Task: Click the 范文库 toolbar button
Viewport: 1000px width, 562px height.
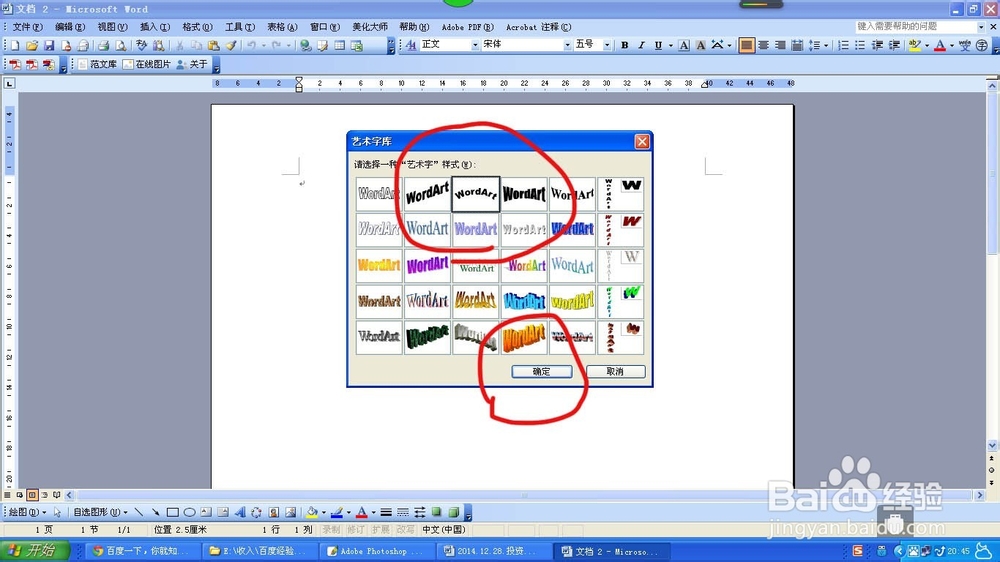Action: click(98, 64)
